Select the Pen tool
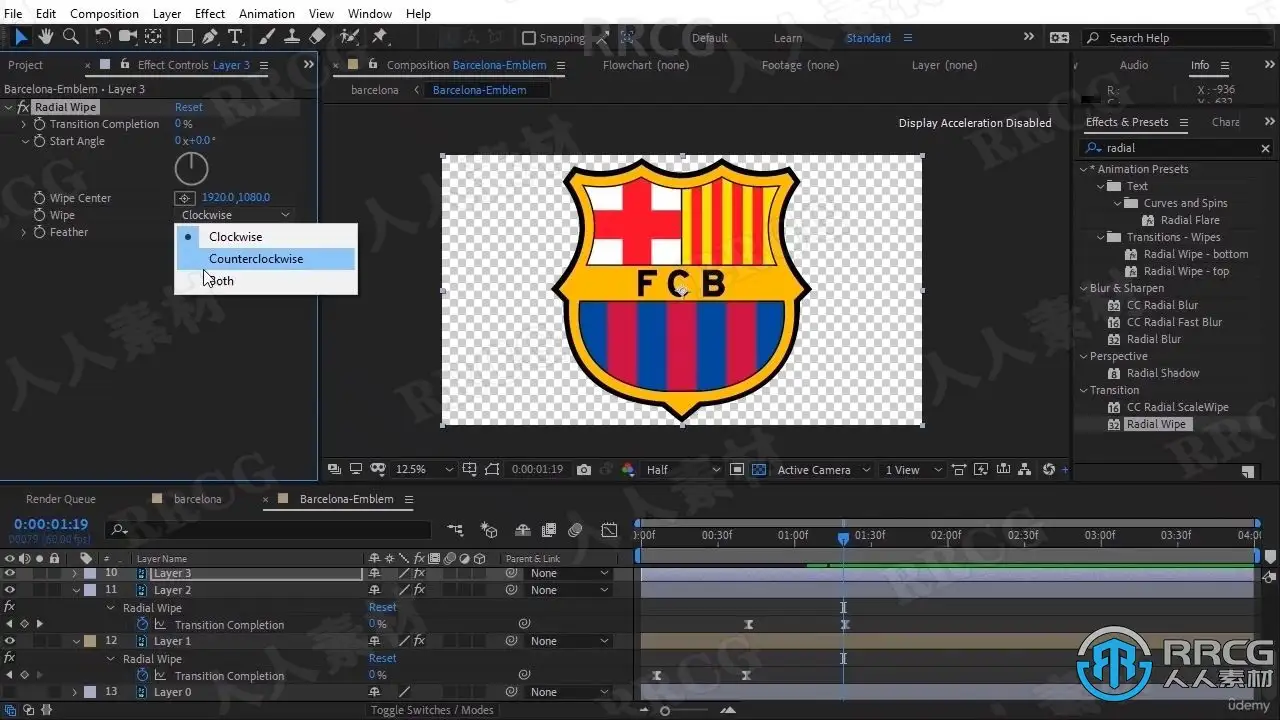1280x720 pixels. click(210, 37)
